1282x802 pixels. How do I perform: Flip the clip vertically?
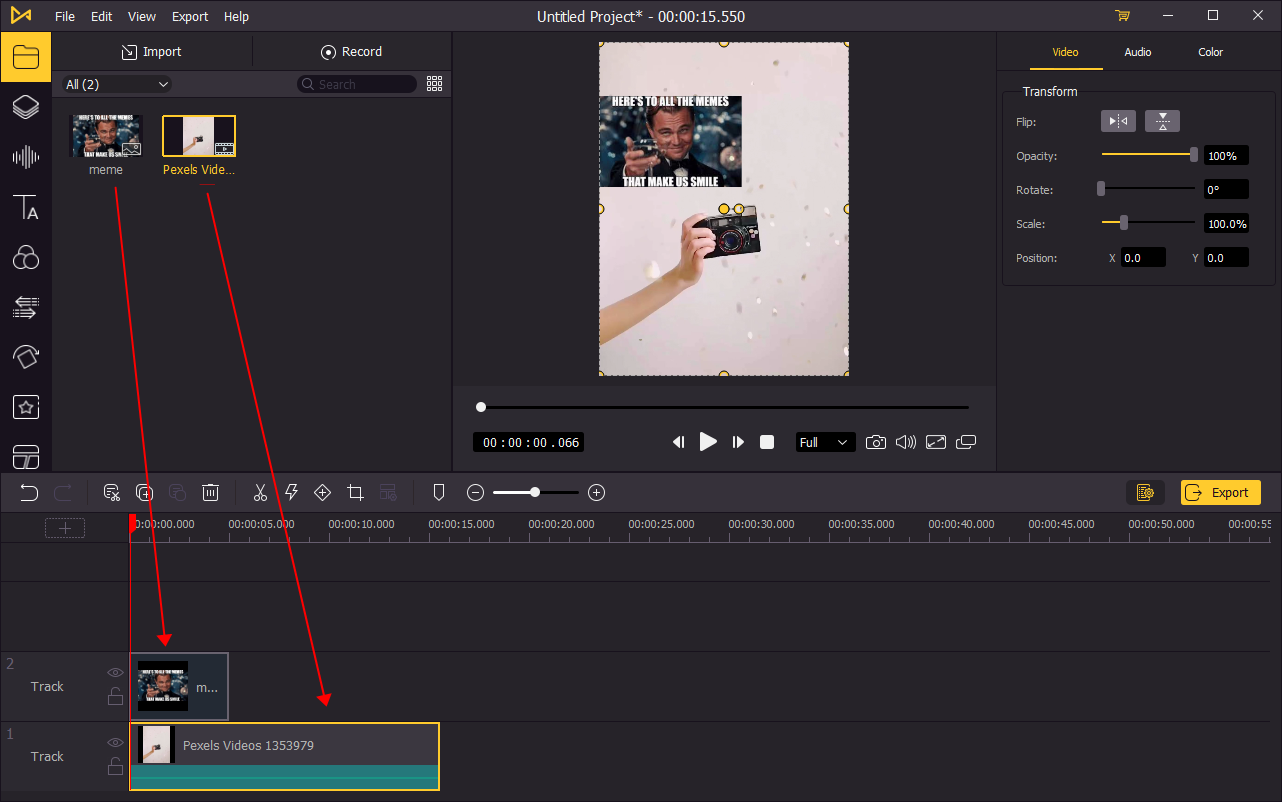[1162, 121]
